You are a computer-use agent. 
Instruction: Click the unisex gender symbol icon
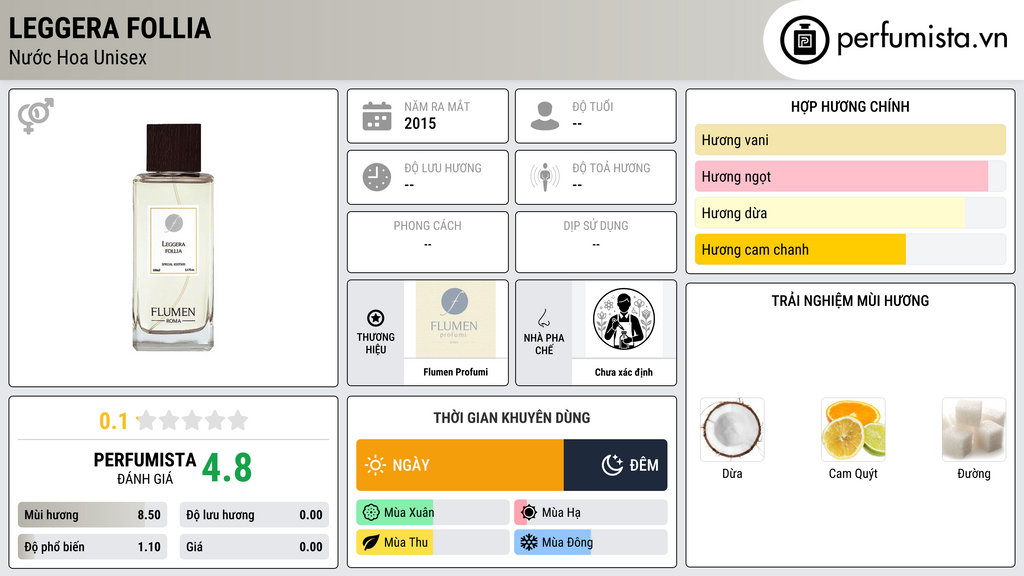(36, 116)
